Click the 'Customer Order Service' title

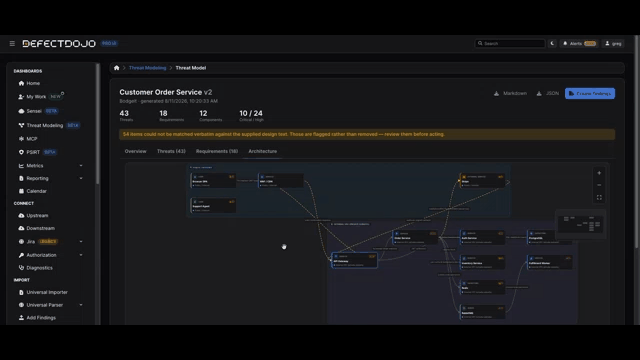161,92
